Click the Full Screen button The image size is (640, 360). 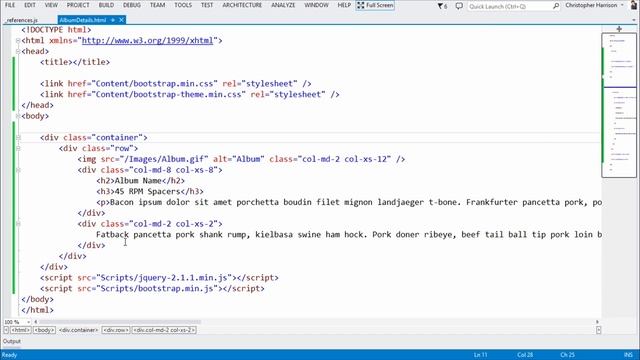click(375, 5)
